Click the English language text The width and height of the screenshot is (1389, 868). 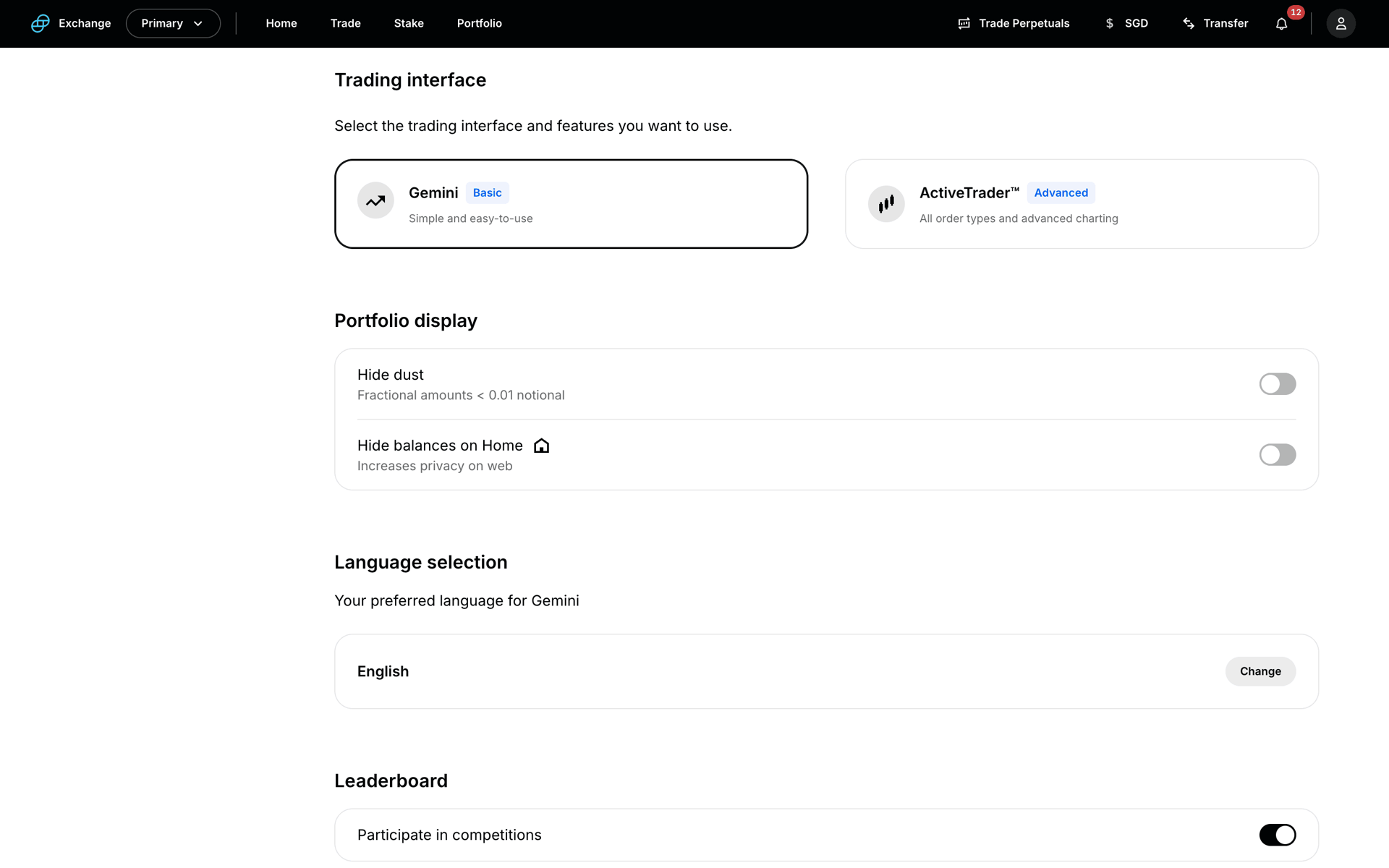[383, 671]
